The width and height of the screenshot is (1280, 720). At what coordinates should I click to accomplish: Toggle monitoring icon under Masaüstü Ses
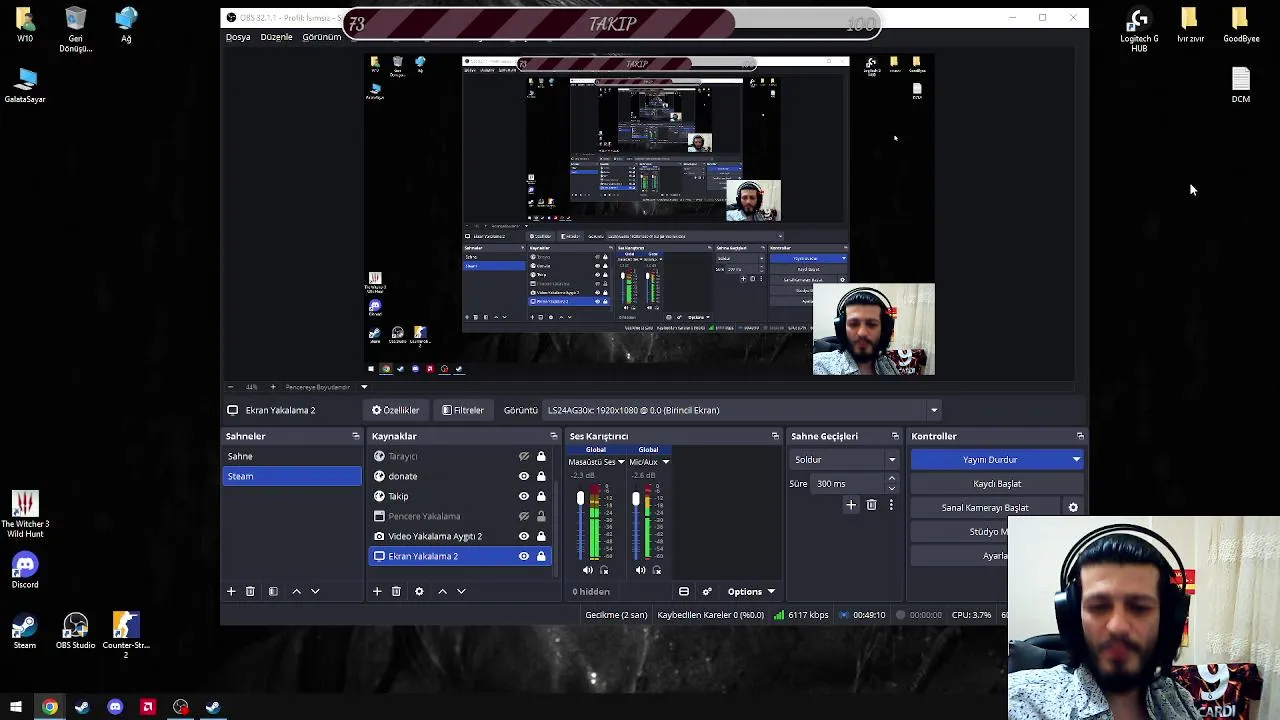click(604, 570)
